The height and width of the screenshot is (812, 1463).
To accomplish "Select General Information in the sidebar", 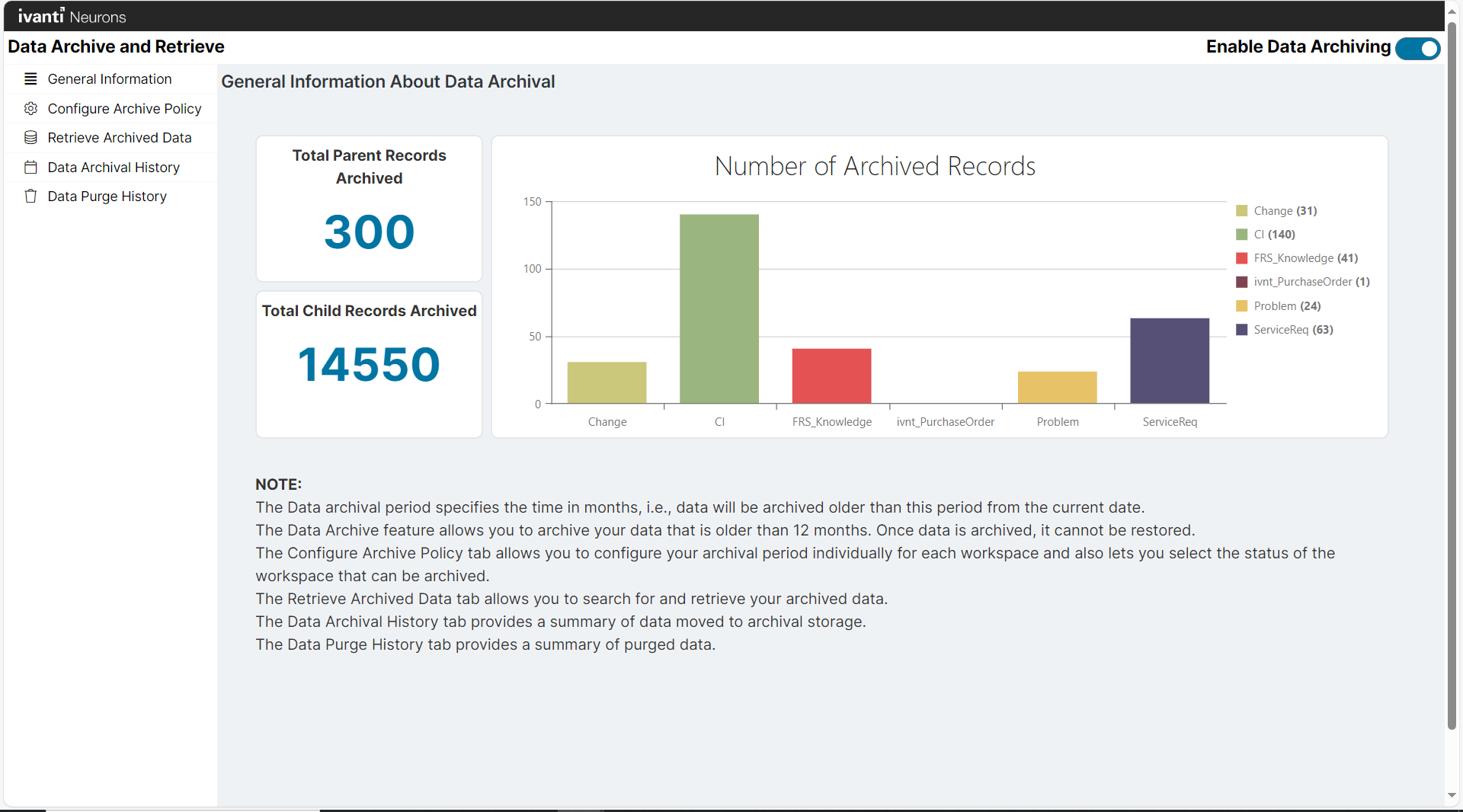I will 109,78.
